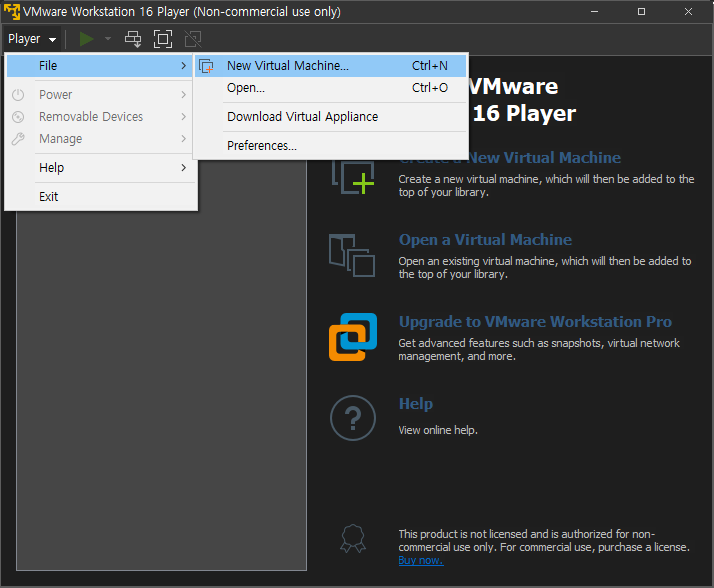Click the New Virtual Machine menu icon
The width and height of the screenshot is (714, 588).
206,66
